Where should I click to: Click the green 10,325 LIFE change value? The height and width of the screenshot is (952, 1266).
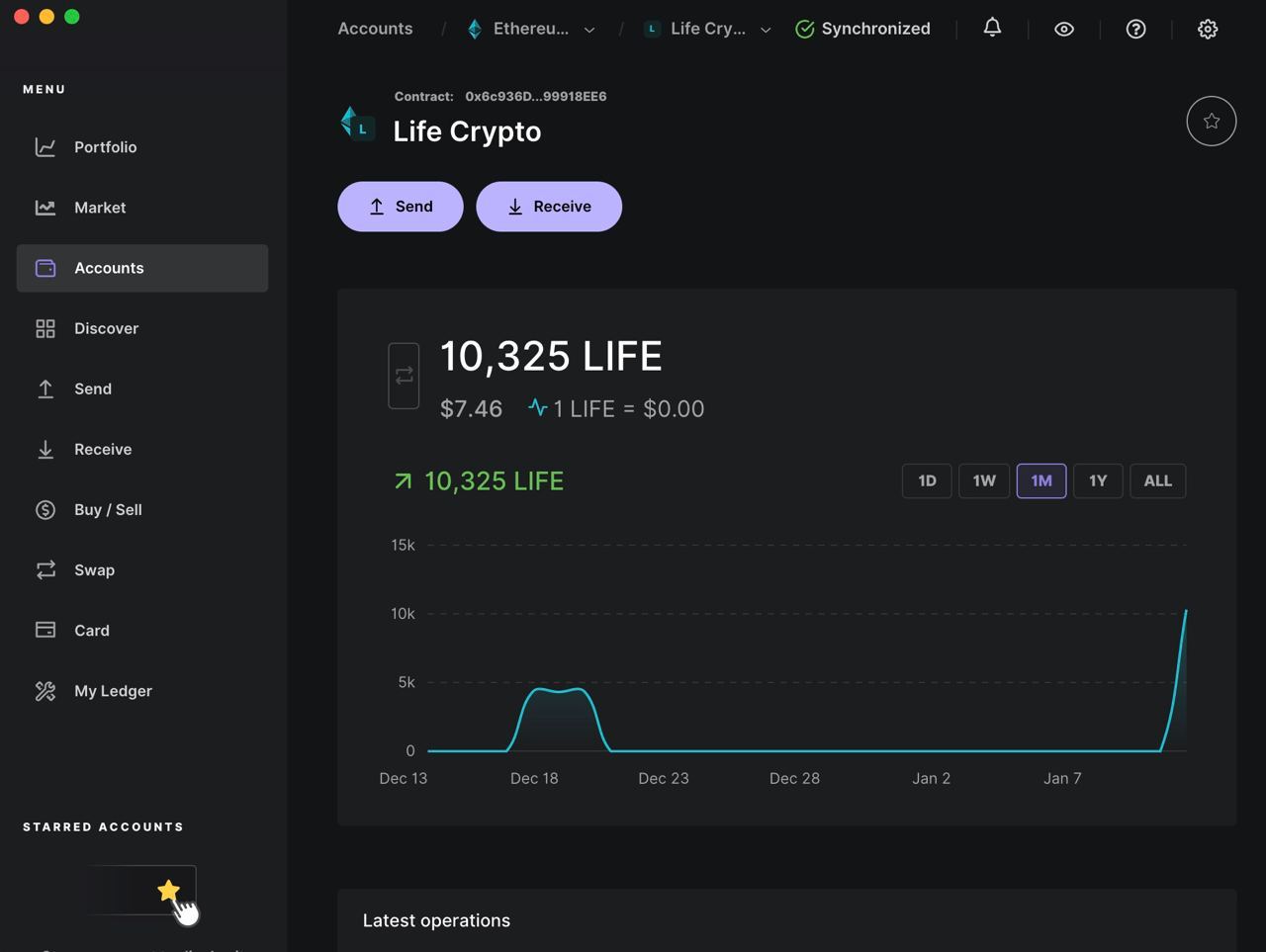(494, 481)
